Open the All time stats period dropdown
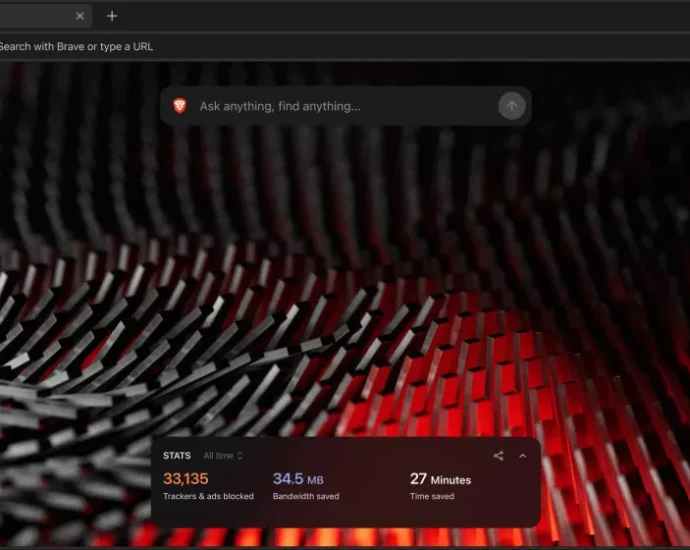Viewport: 690px width, 550px height. tap(223, 456)
